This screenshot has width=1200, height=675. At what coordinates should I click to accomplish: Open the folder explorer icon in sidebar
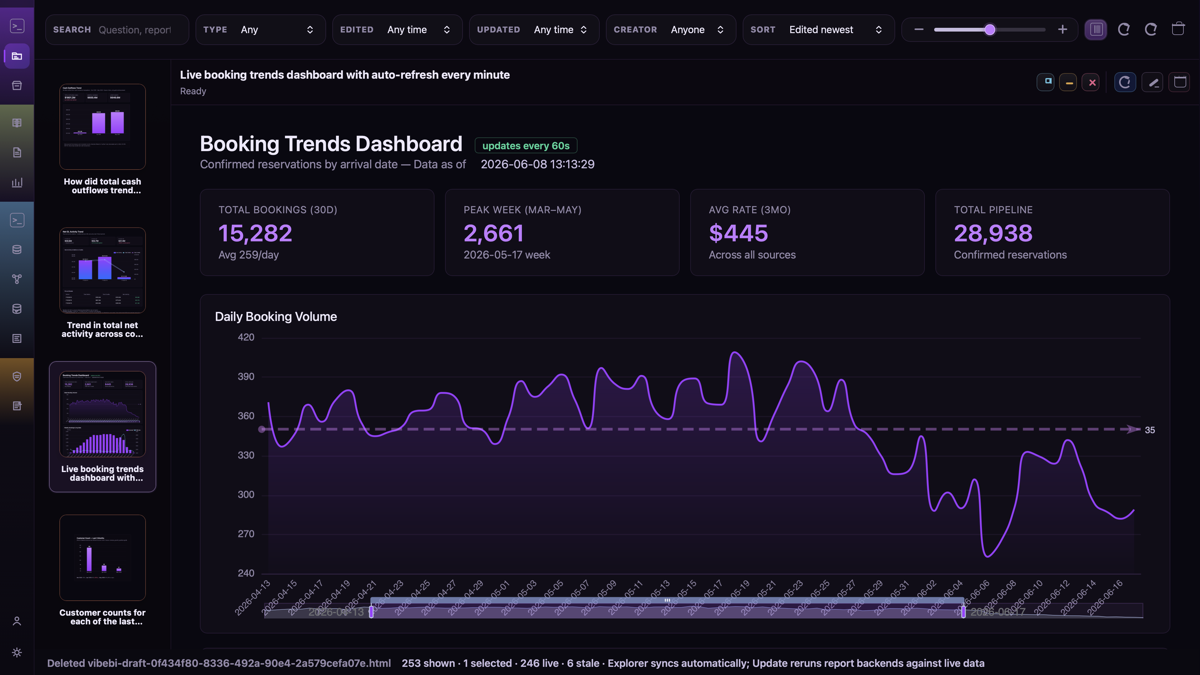click(x=17, y=56)
